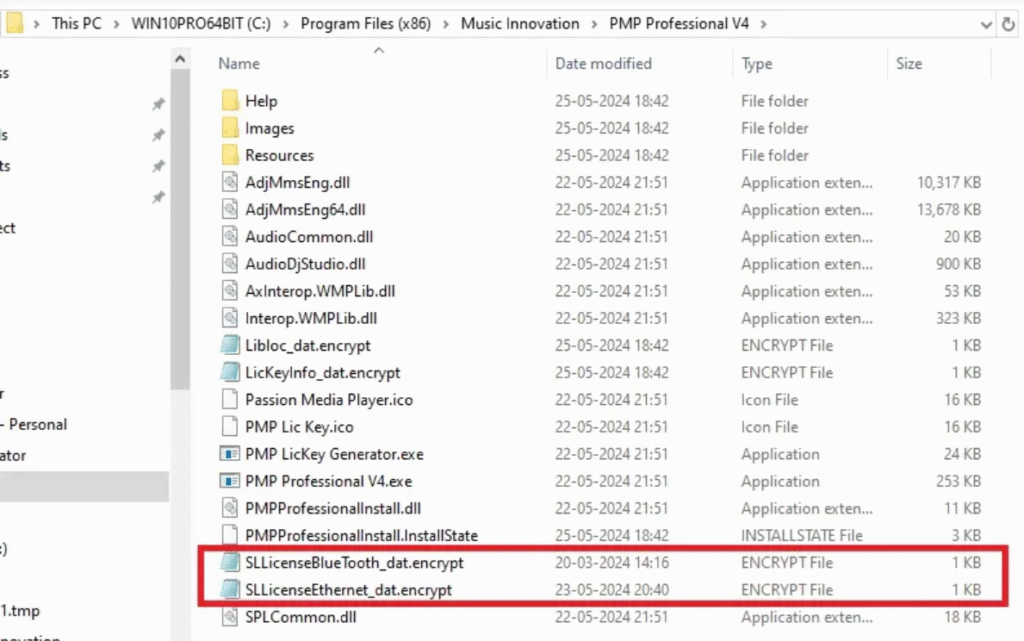The image size is (1024, 641).
Task: Click date 20-03-2024 14:16
Action: click(x=612, y=563)
